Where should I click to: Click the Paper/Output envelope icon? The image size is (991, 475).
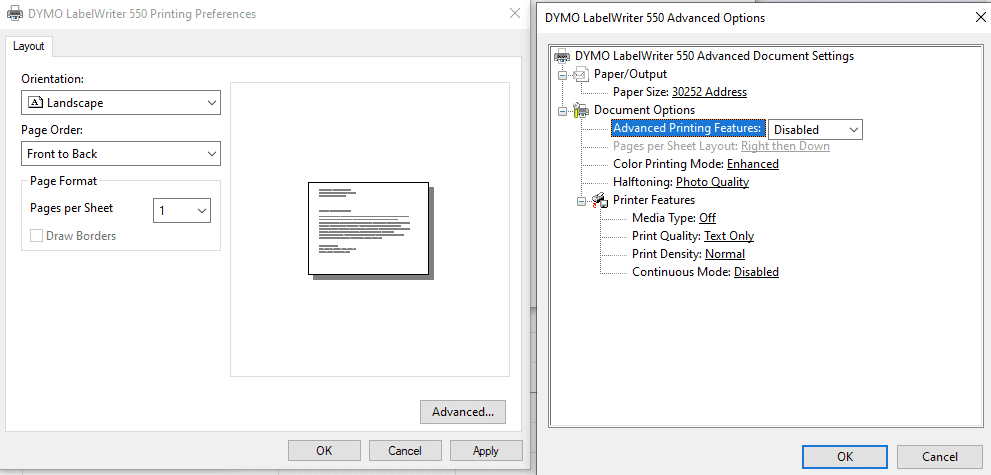(581, 74)
